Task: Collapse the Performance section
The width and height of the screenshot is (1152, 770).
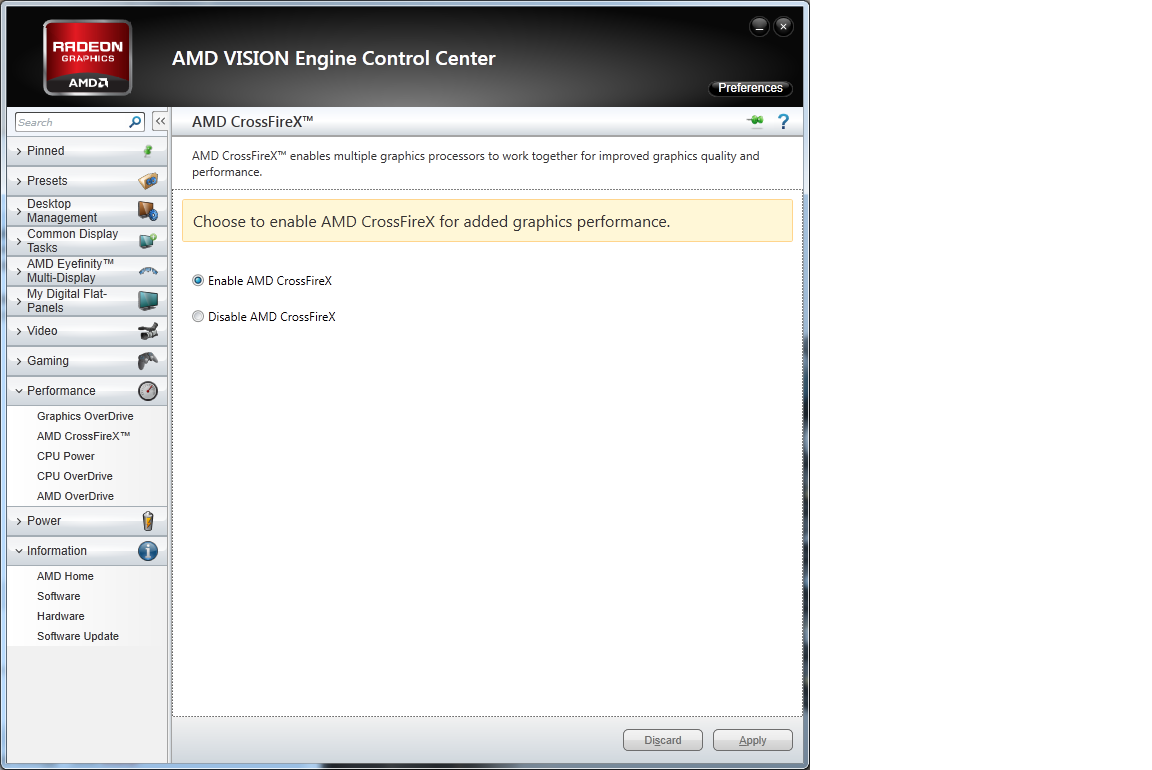Action: [x=87, y=391]
